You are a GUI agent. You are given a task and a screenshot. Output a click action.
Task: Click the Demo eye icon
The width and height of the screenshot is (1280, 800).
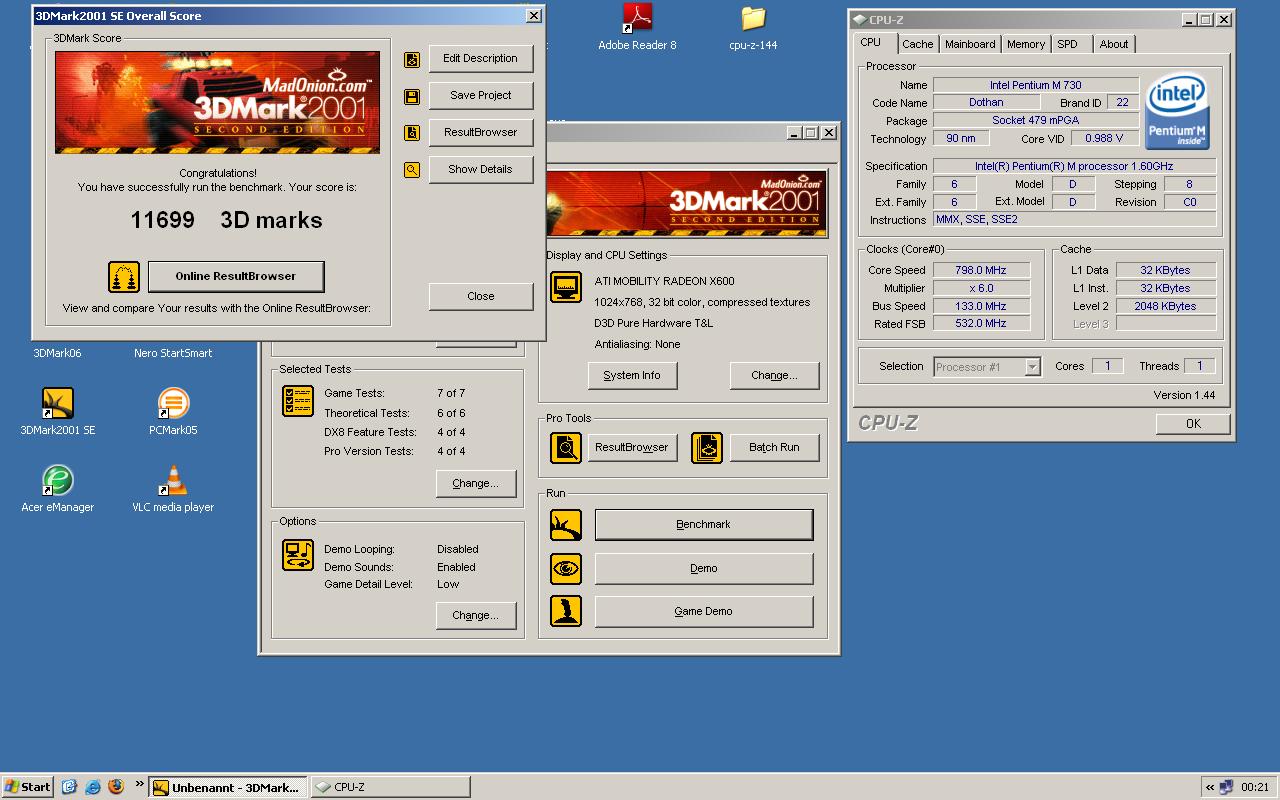click(566, 568)
